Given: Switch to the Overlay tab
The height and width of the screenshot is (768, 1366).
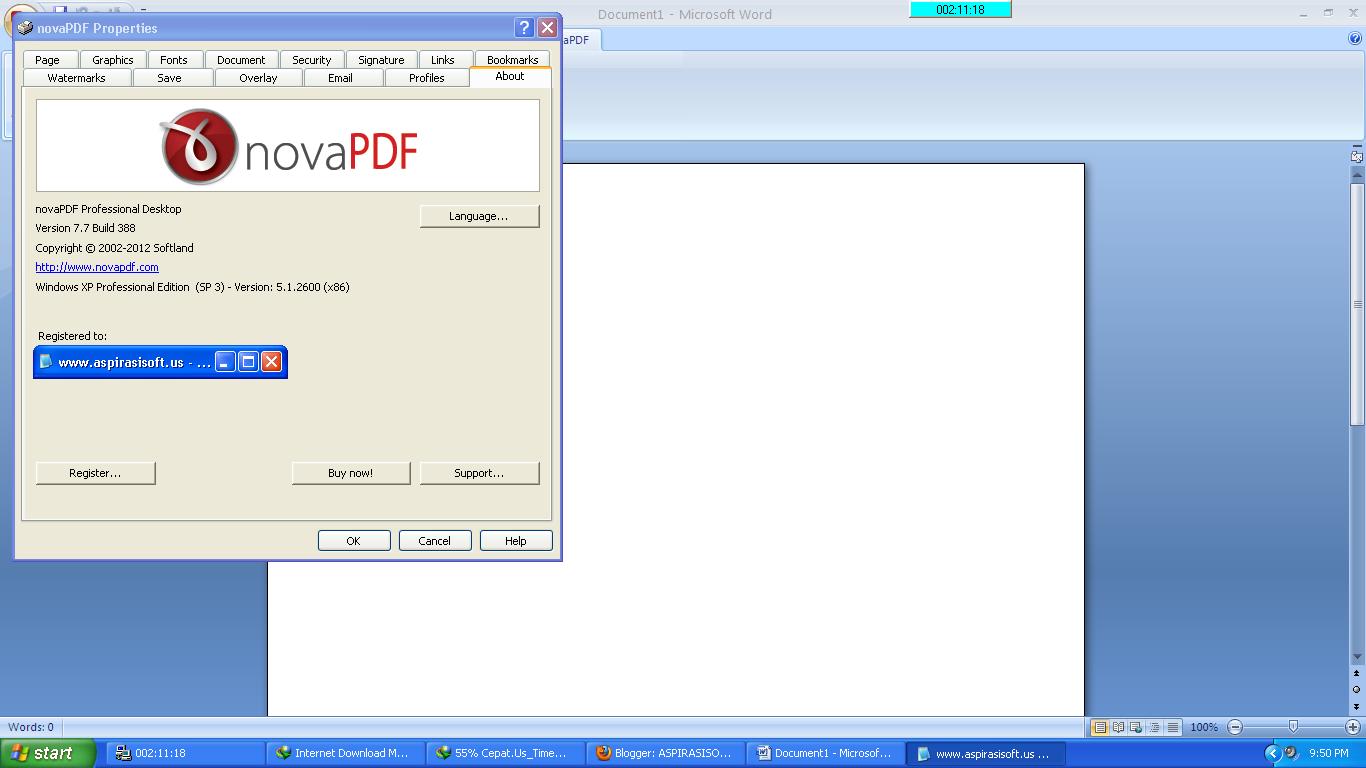Looking at the screenshot, I should 258,78.
